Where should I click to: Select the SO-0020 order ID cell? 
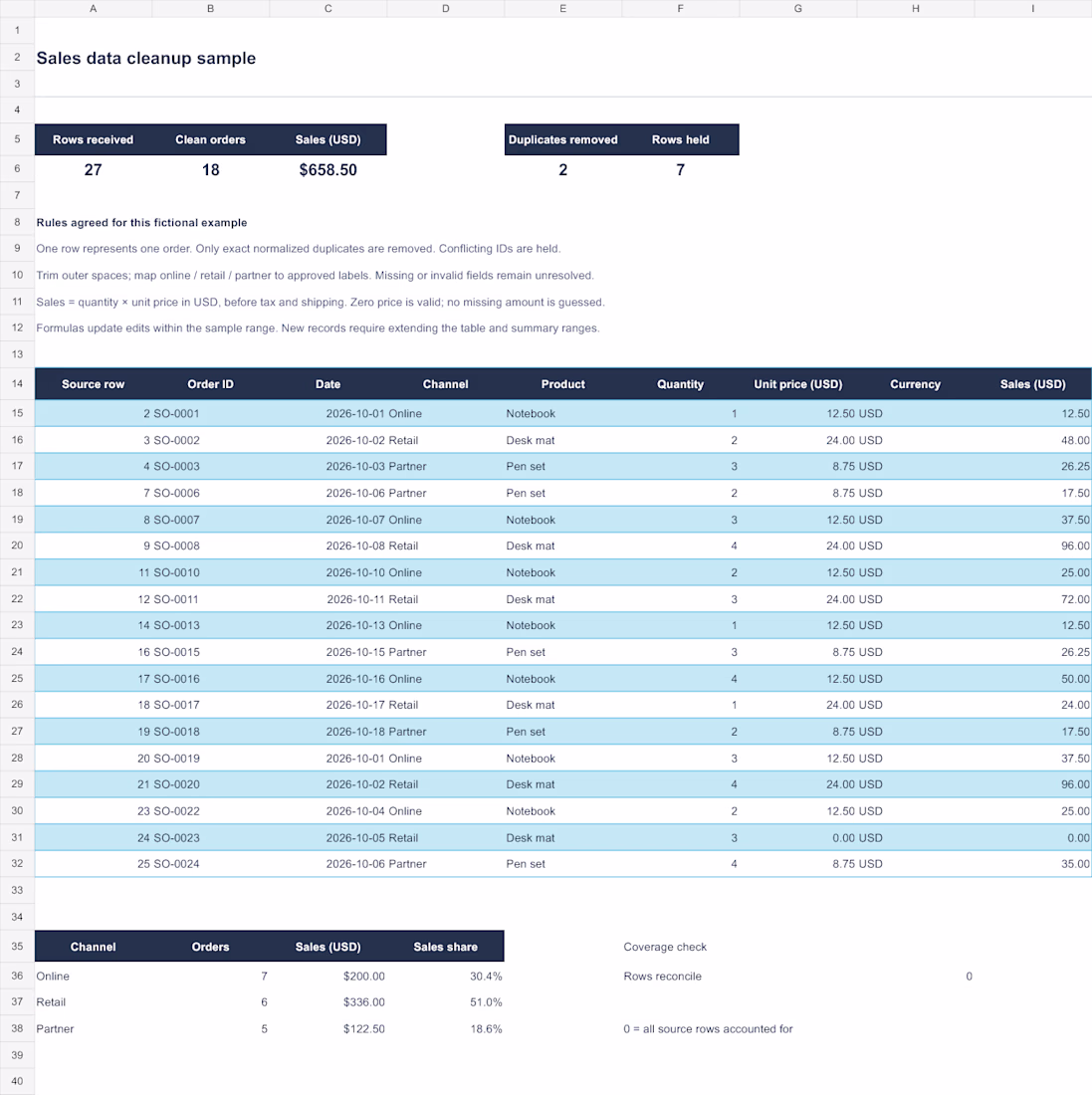click(x=210, y=784)
